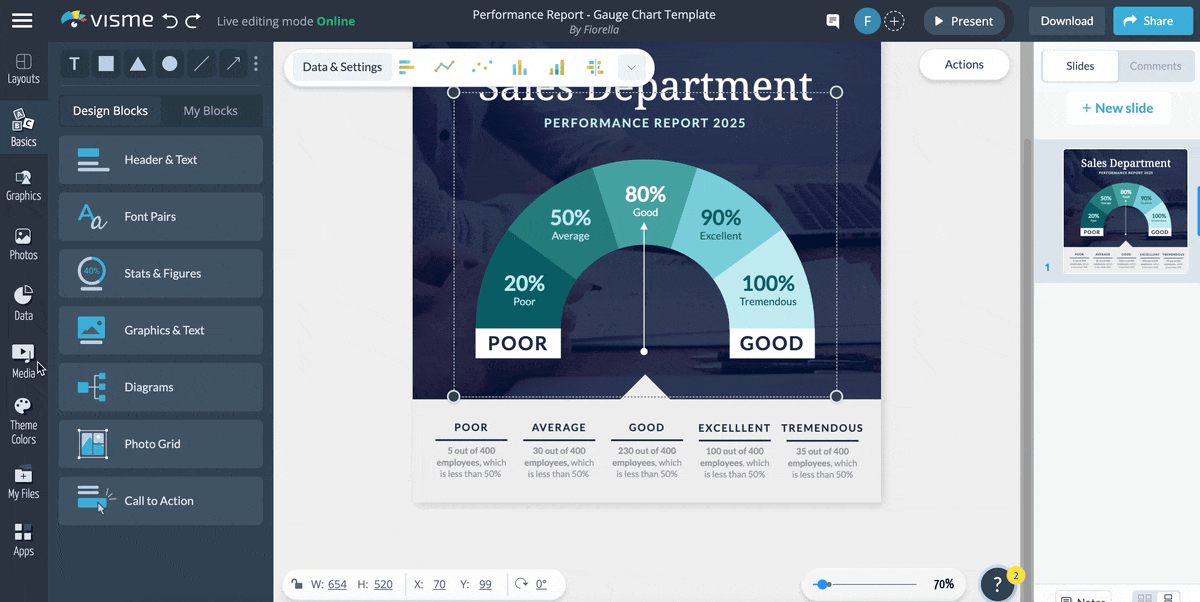The width and height of the screenshot is (1200, 602).
Task: Select the Arrow drawing tool
Action: click(232, 63)
